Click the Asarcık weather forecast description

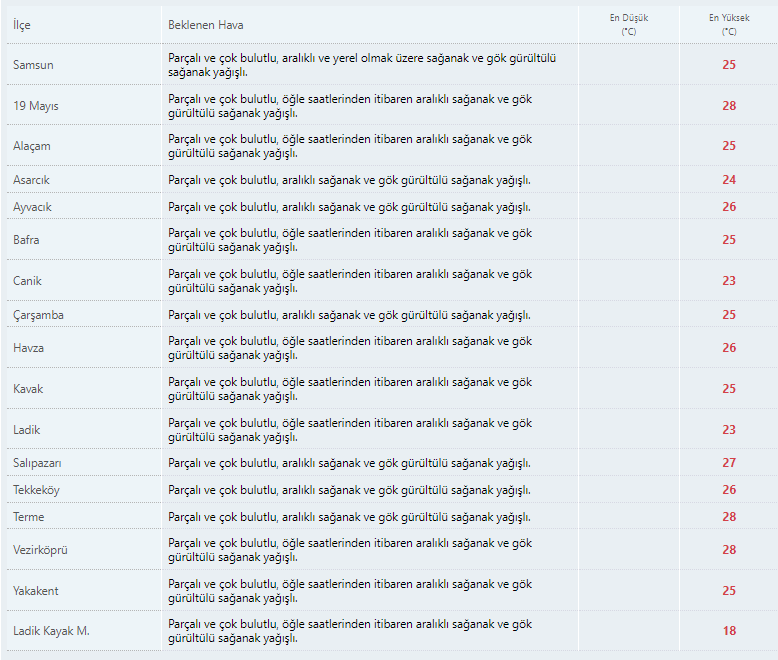coord(349,180)
